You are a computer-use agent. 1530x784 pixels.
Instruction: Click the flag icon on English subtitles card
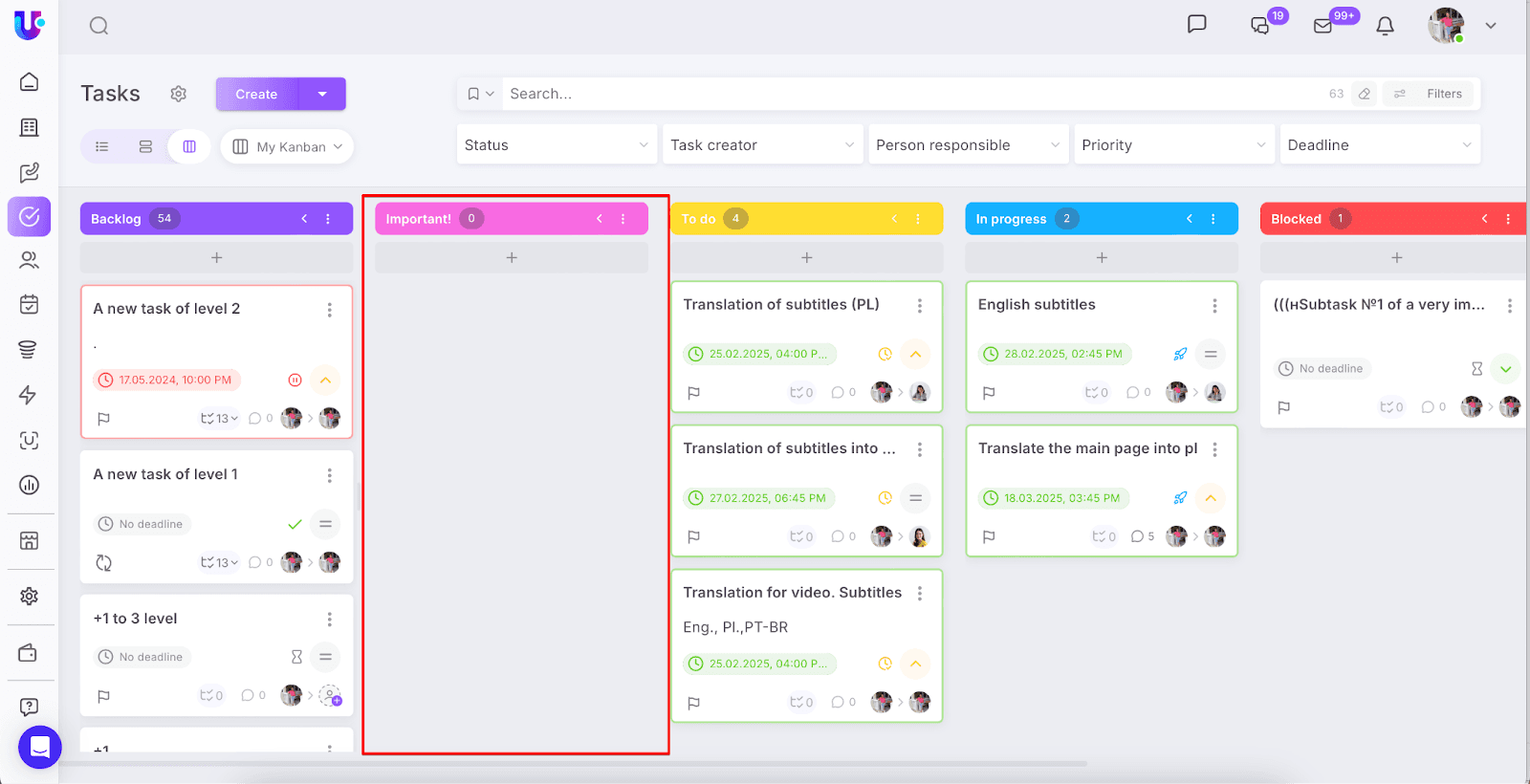click(x=989, y=392)
